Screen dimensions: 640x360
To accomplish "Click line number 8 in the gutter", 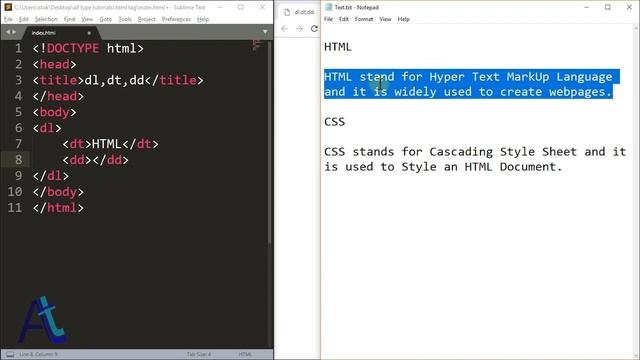I will pos(18,160).
